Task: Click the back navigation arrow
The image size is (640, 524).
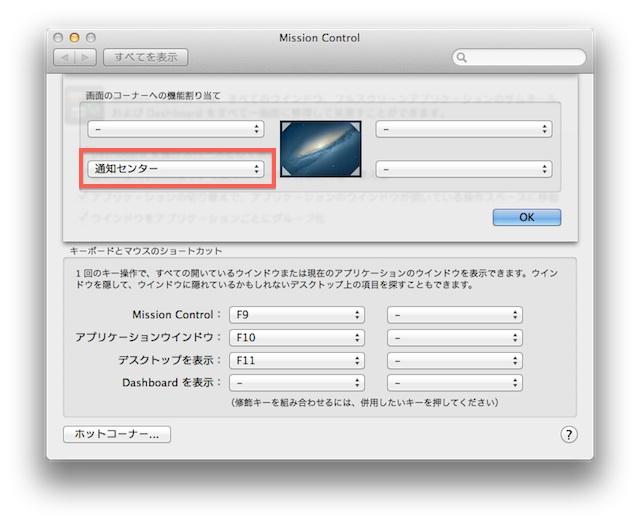Action: (64, 58)
